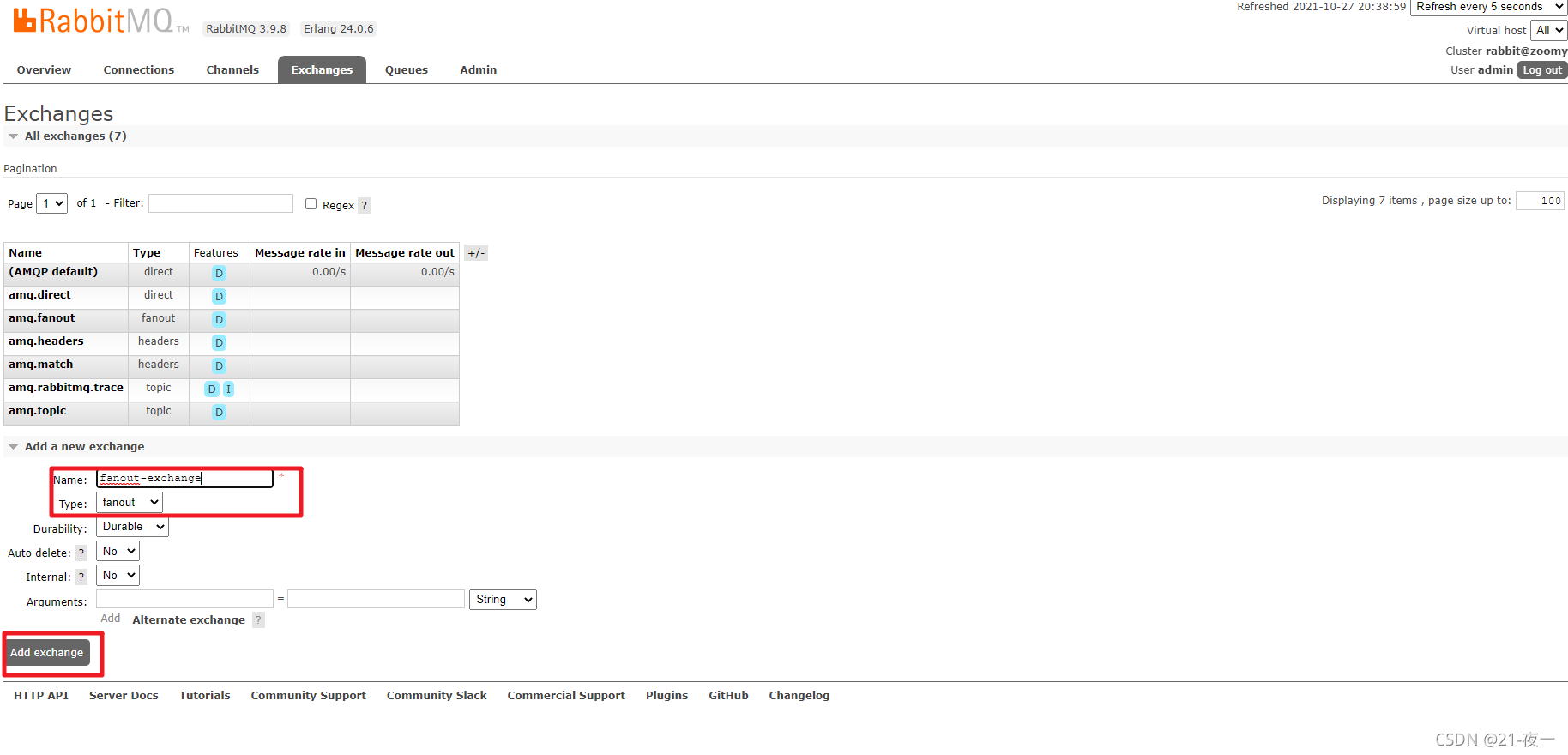The width and height of the screenshot is (1568, 755).
Task: Open the Internal help question mark
Action: (81, 577)
